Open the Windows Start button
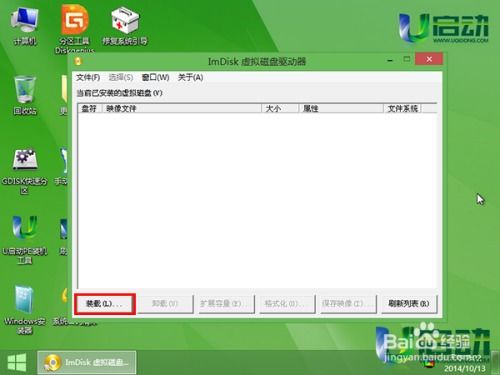 [x=16, y=362]
